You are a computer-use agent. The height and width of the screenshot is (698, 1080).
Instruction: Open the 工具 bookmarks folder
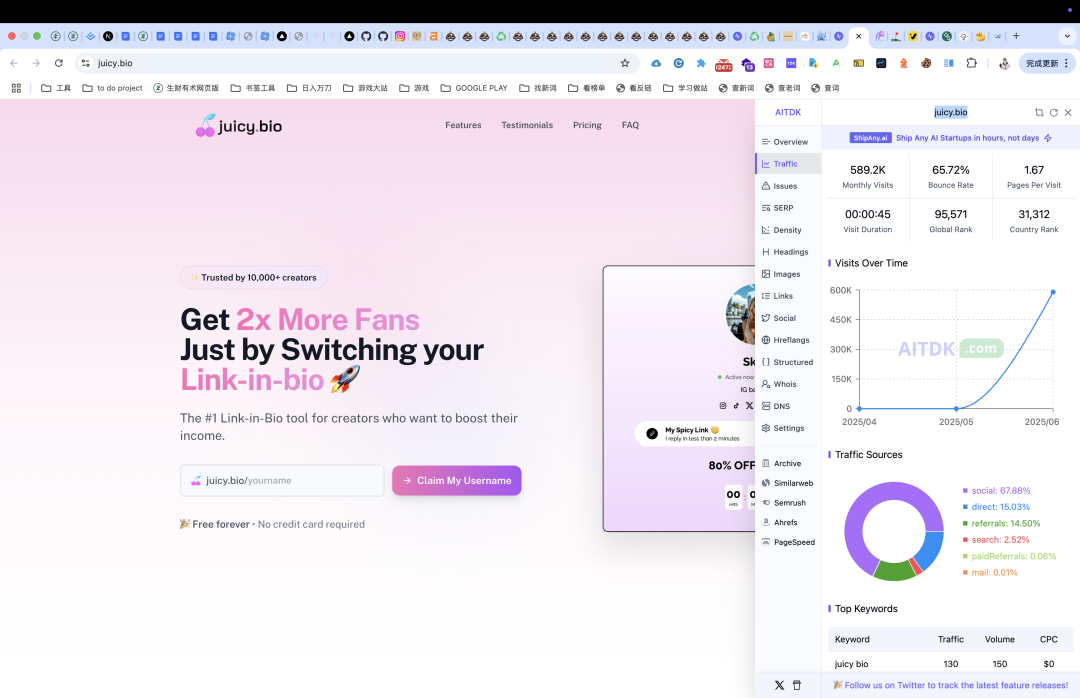[x=56, y=88]
